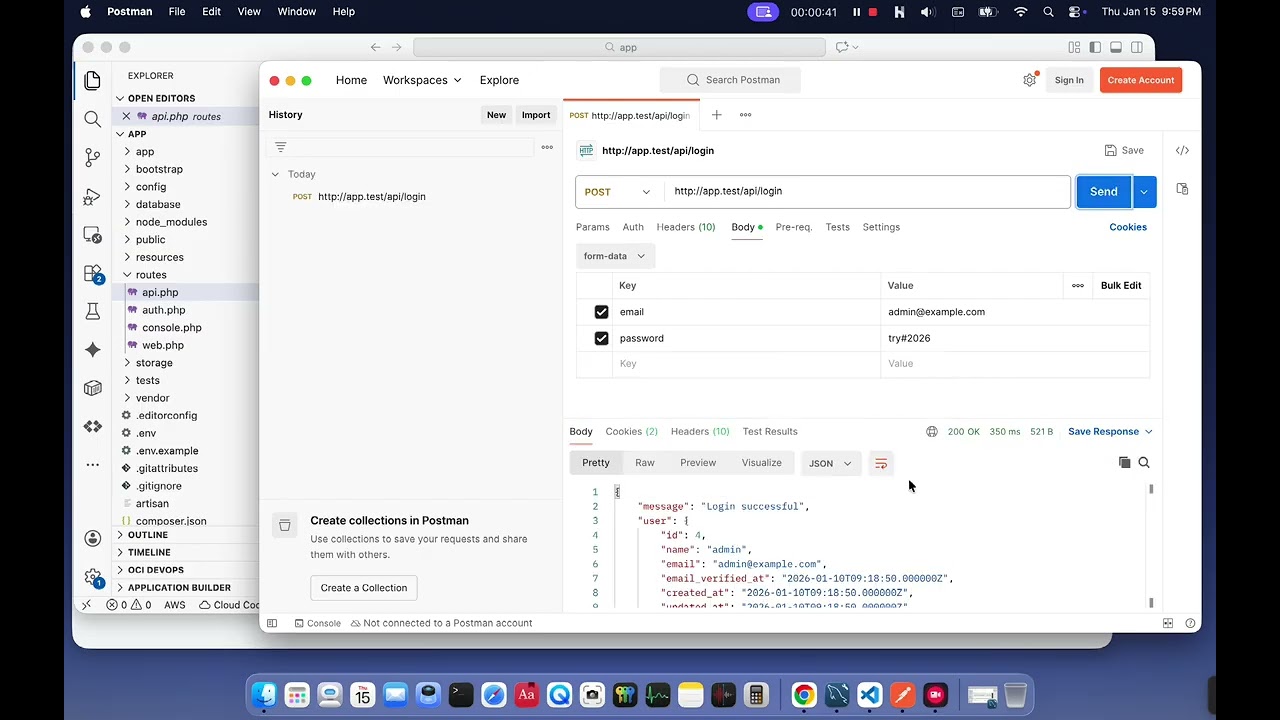Open VS Code Manage gear icon
1280x720 pixels.
click(93, 577)
